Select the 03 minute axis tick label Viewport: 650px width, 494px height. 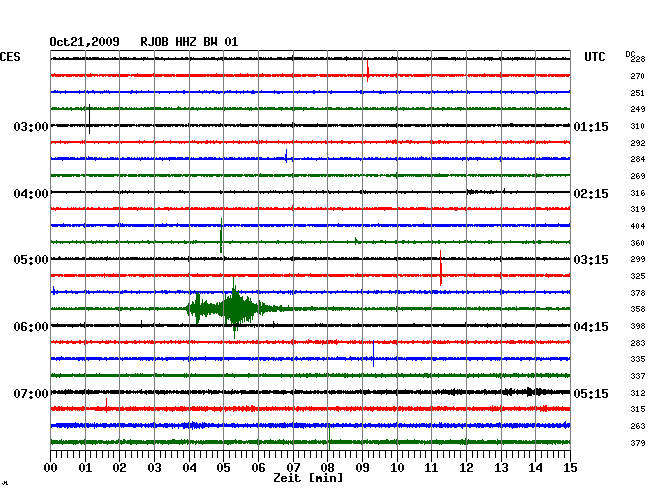tap(155, 468)
